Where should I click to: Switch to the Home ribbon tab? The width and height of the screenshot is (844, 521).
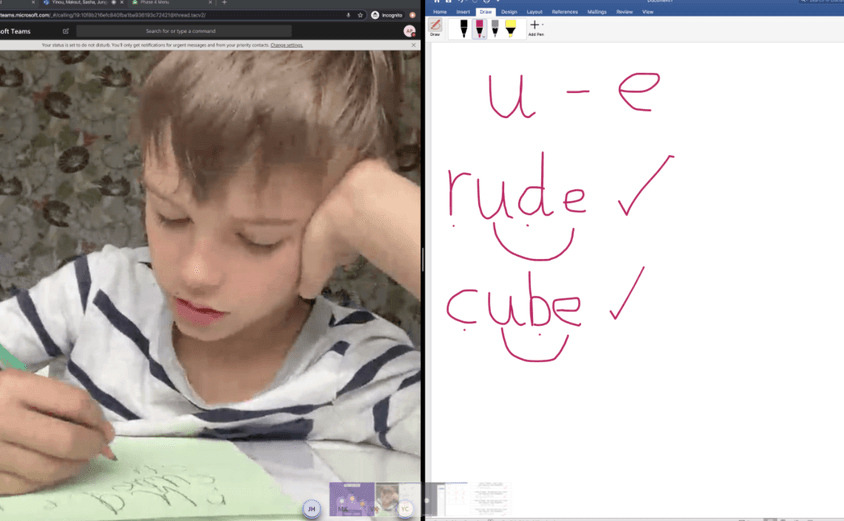coord(440,12)
